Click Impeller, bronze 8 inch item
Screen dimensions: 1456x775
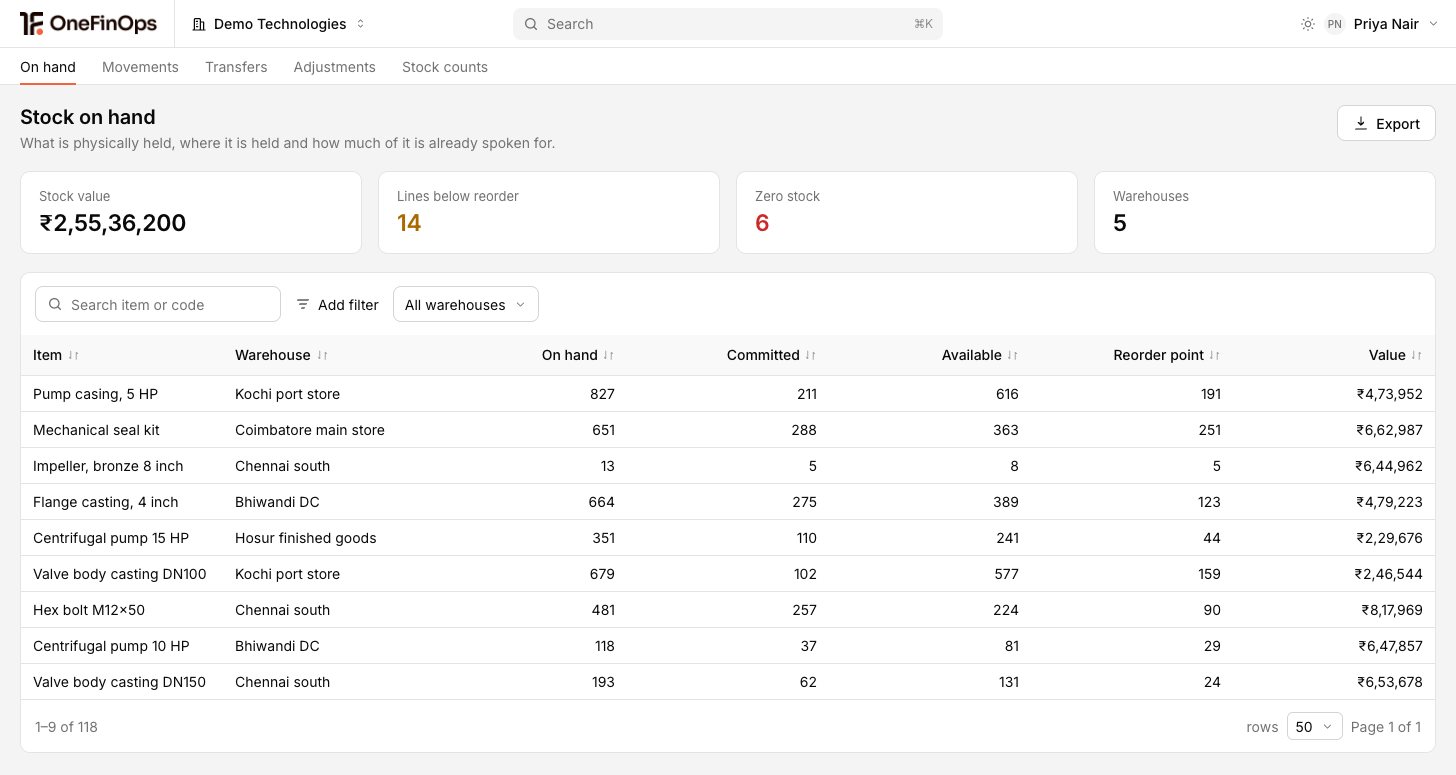[108, 466]
